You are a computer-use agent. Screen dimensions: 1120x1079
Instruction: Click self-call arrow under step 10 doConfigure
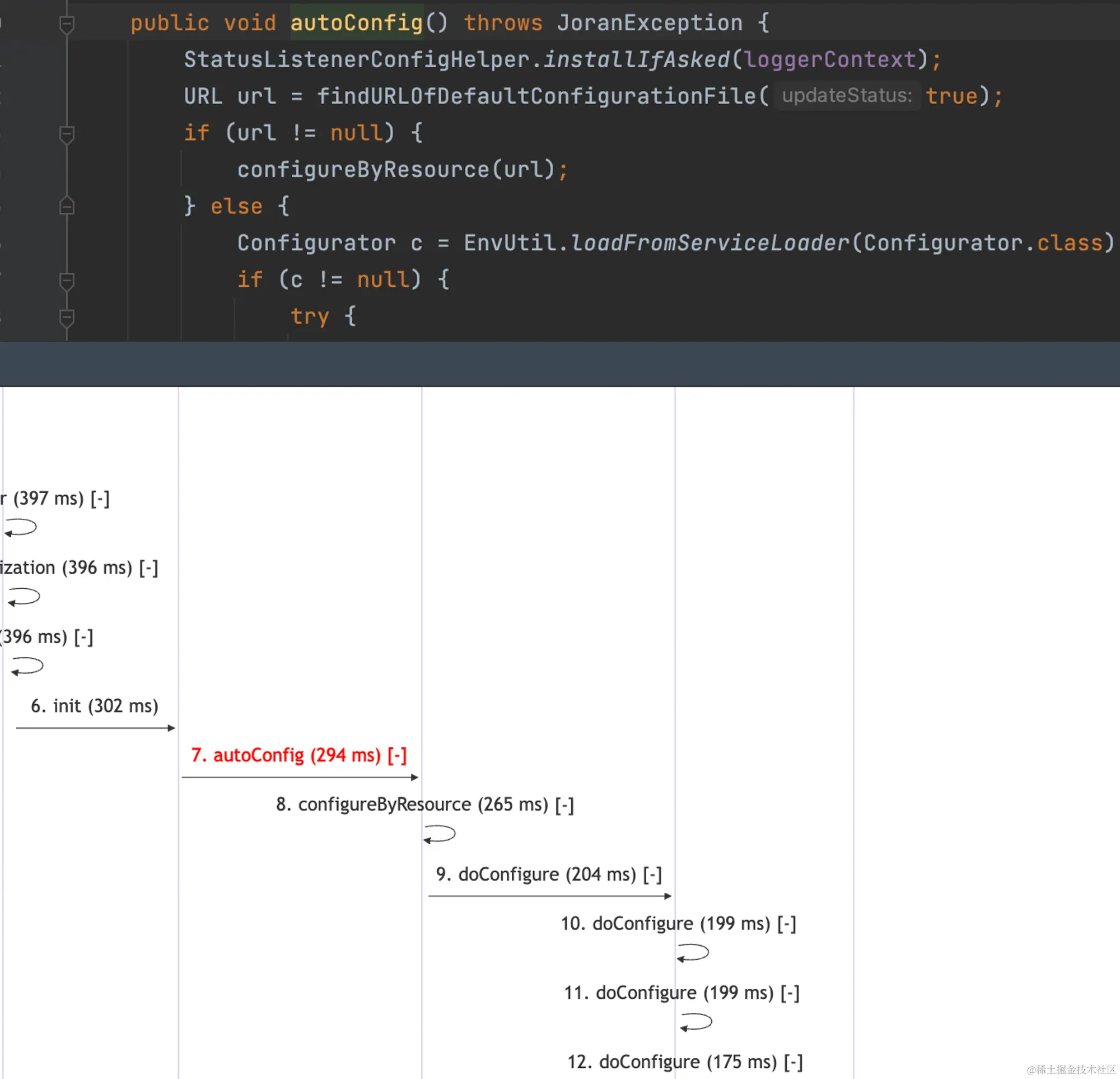pyautogui.click(x=693, y=952)
